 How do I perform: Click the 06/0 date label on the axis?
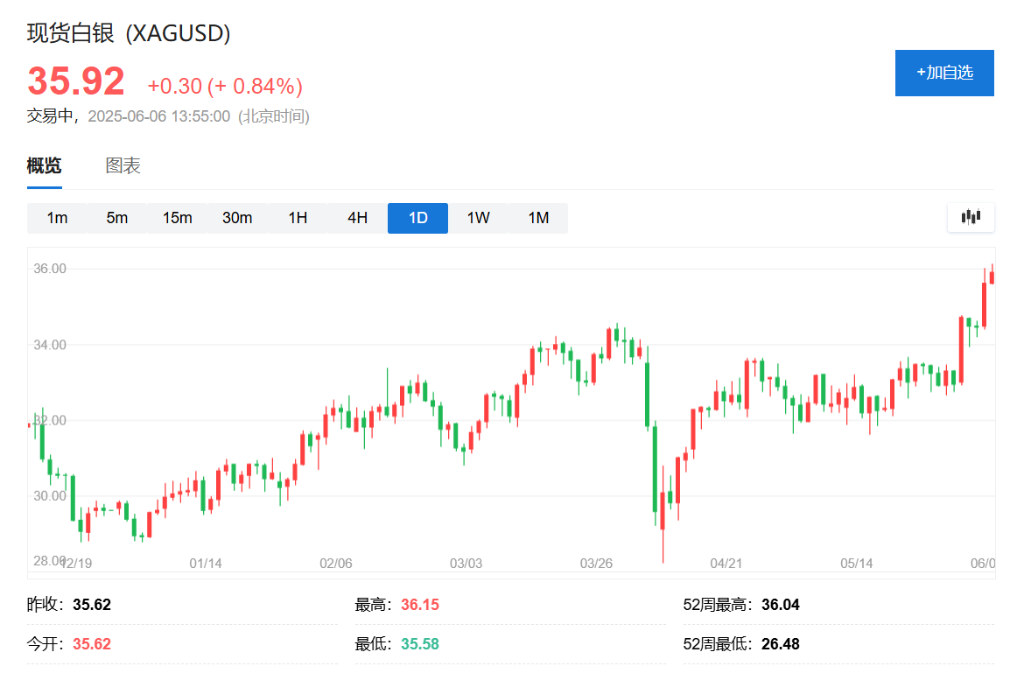985,563
